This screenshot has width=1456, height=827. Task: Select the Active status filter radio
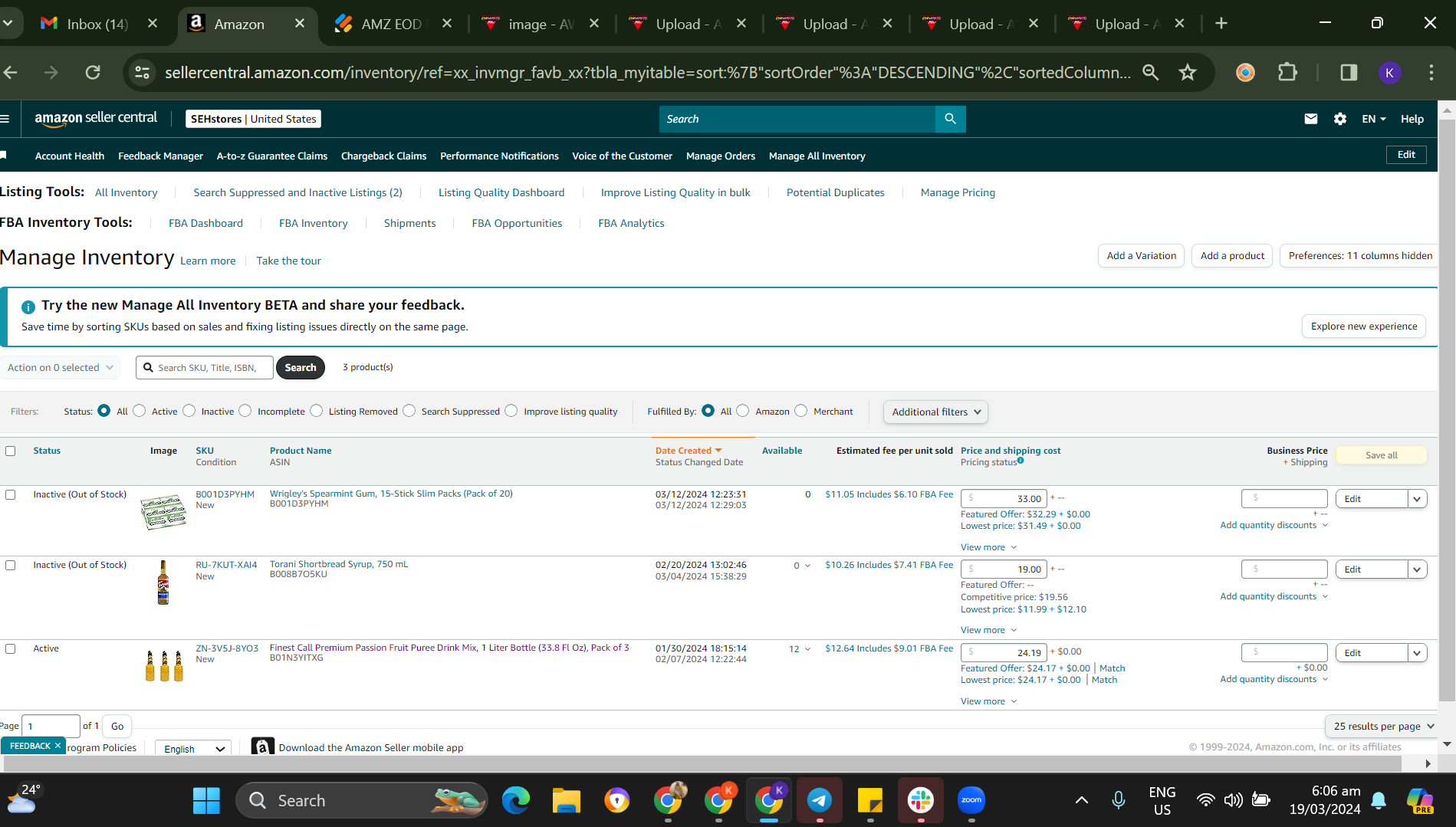pos(140,411)
